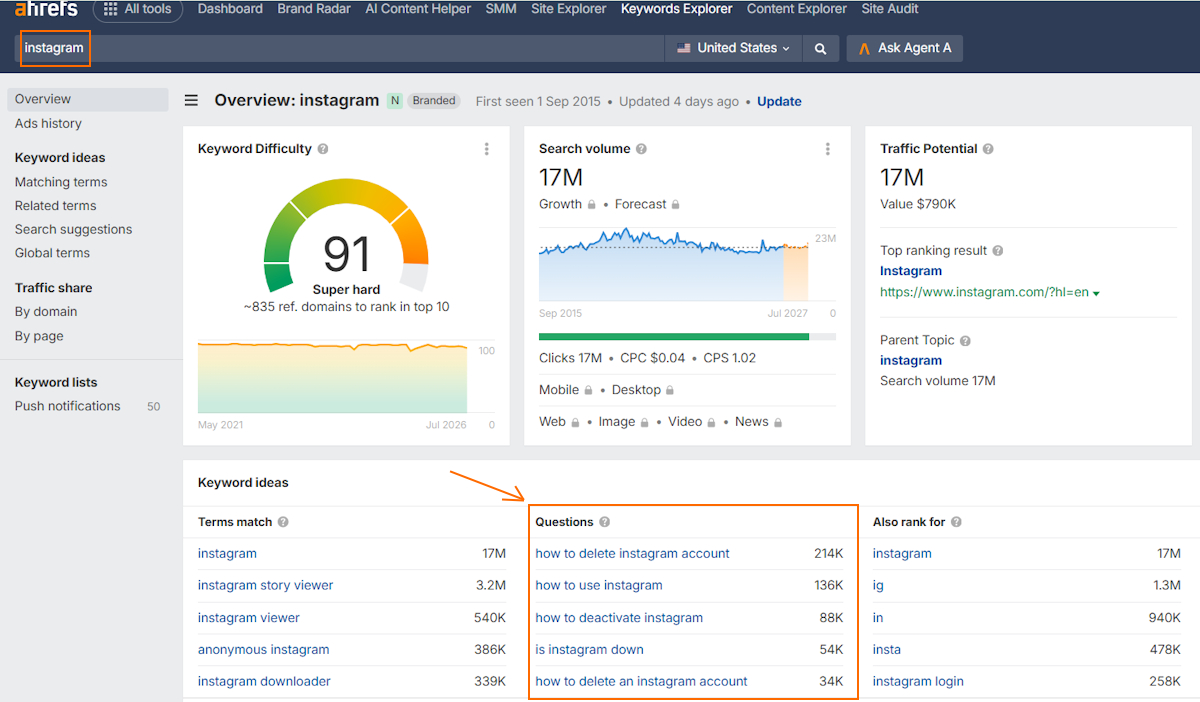This screenshot has width=1200, height=702.
Task: Open question how to delete instagram account
Action: 633,554
